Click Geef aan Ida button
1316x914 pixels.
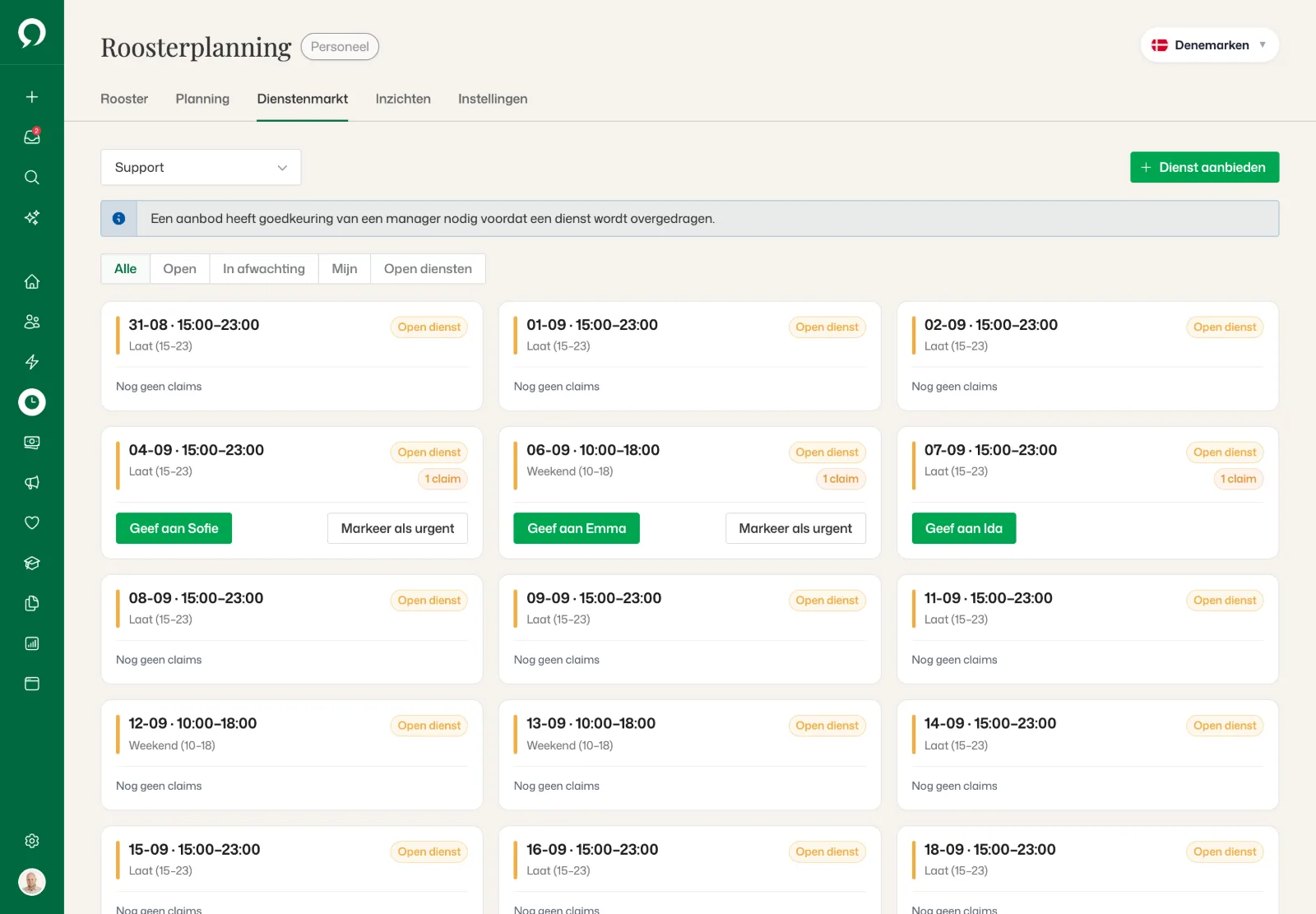pos(963,528)
